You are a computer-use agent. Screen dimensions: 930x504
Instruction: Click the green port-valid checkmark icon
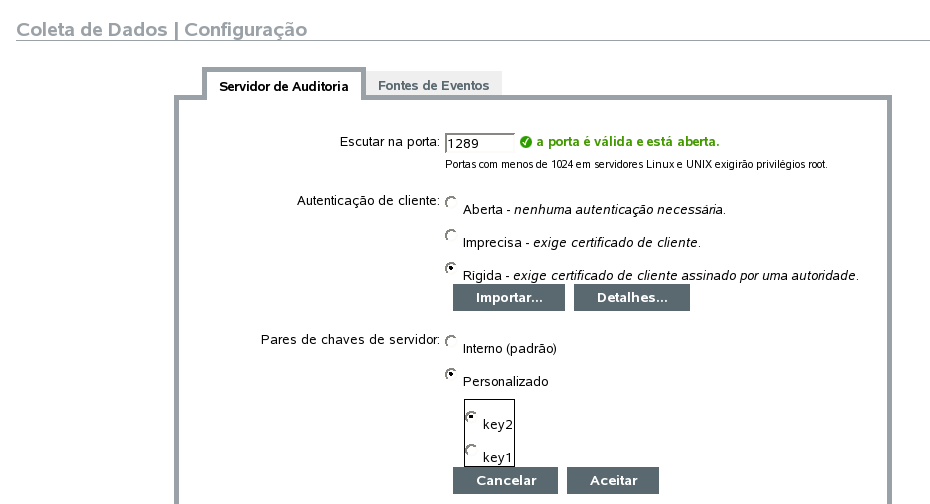[x=526, y=142]
